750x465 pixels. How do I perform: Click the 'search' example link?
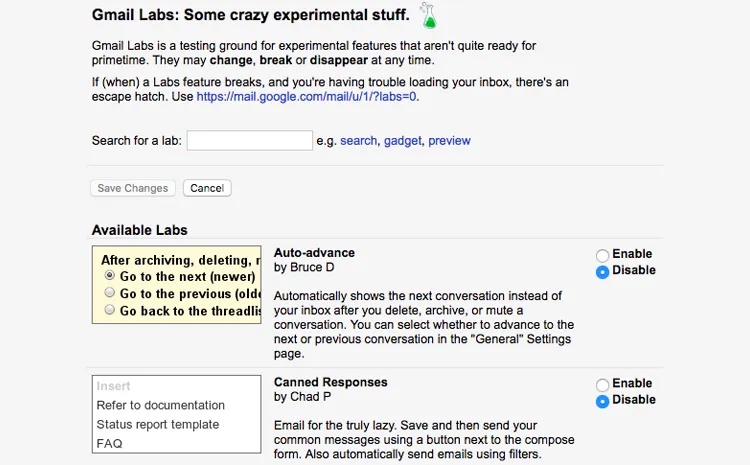click(358, 141)
